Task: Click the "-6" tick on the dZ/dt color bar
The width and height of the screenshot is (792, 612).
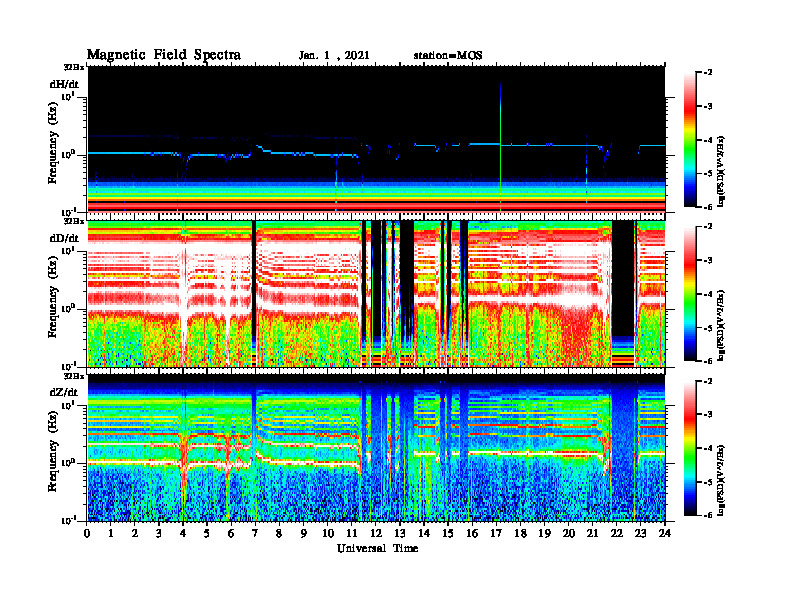Action: pos(708,515)
